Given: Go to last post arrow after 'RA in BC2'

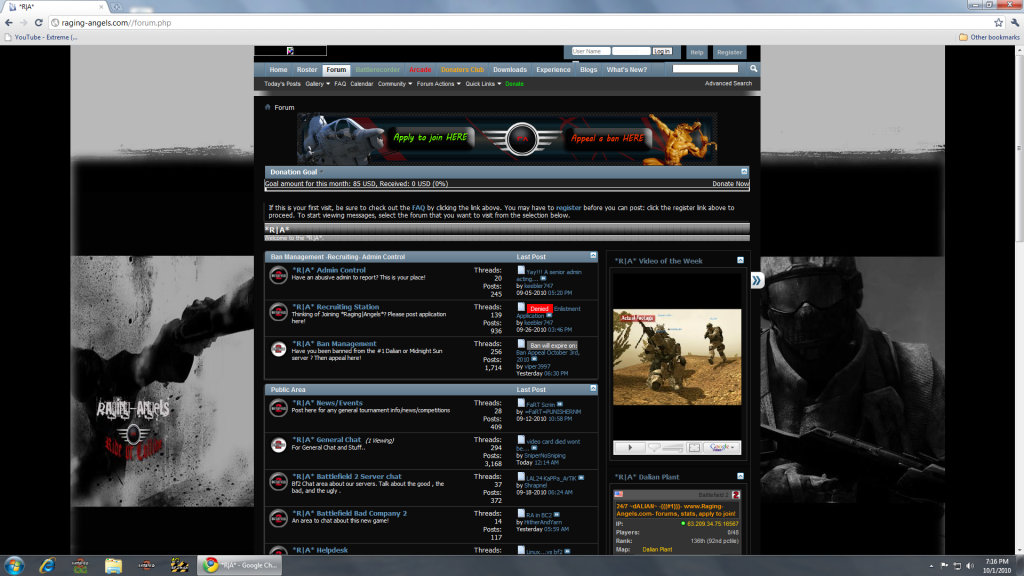Looking at the screenshot, I should pos(557,515).
